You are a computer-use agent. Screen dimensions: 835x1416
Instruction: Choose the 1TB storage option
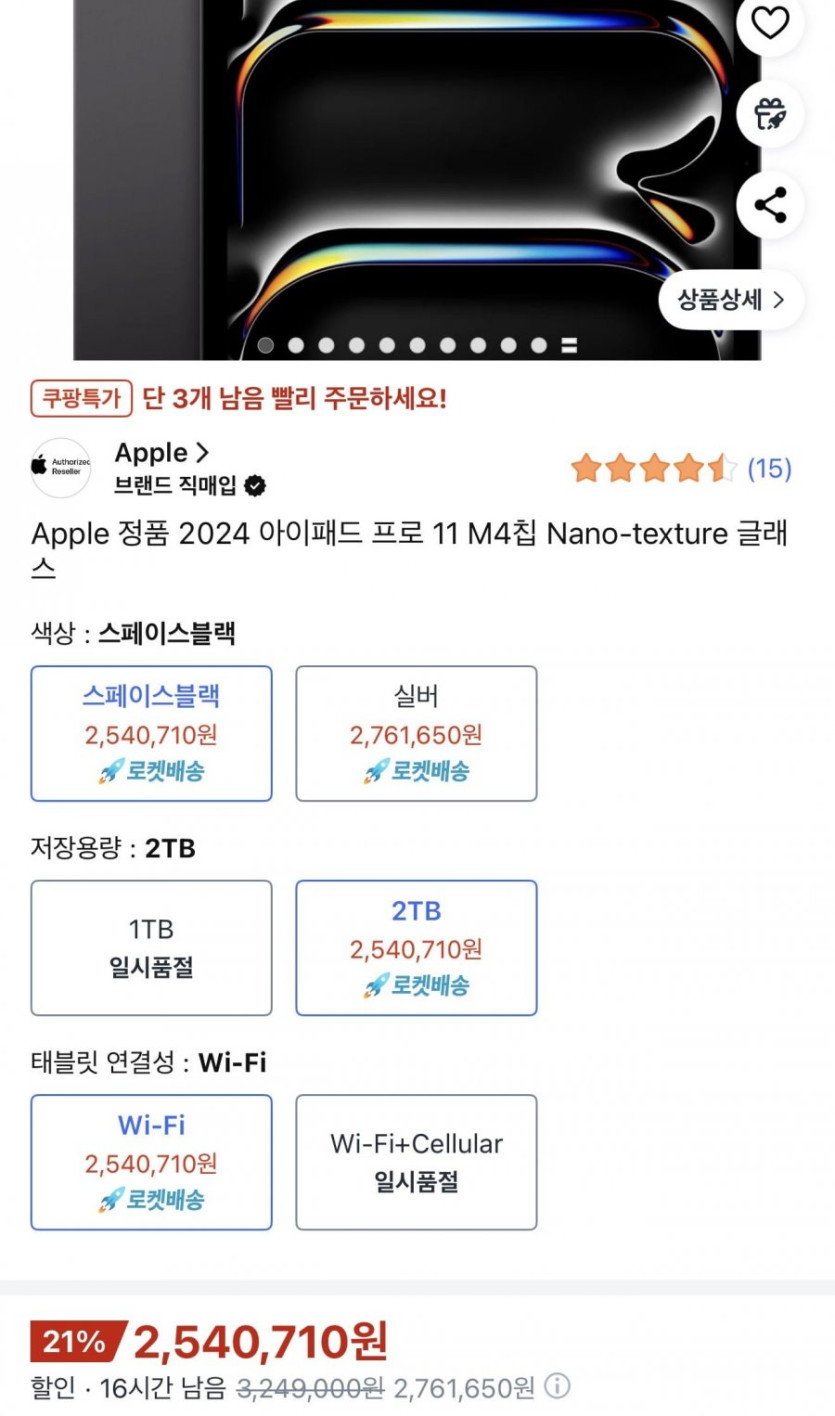point(151,947)
